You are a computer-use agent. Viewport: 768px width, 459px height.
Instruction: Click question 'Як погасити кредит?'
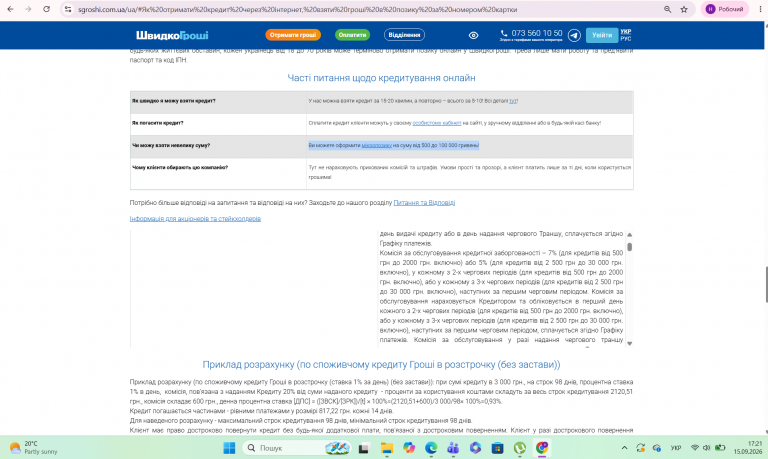coord(157,123)
